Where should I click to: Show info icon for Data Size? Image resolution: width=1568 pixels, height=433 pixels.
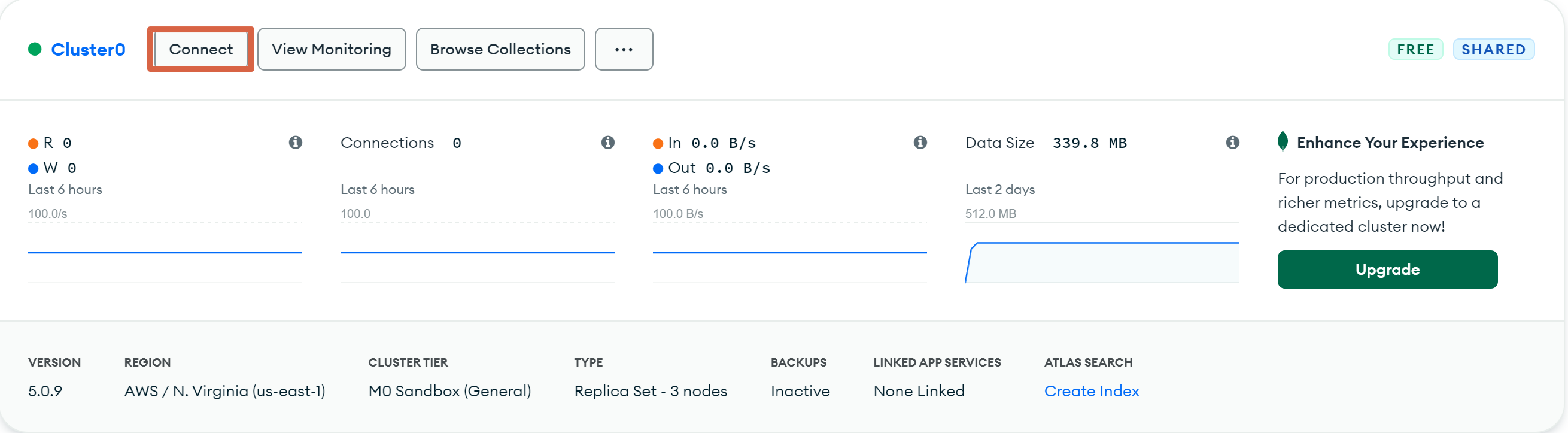pos(1232,143)
